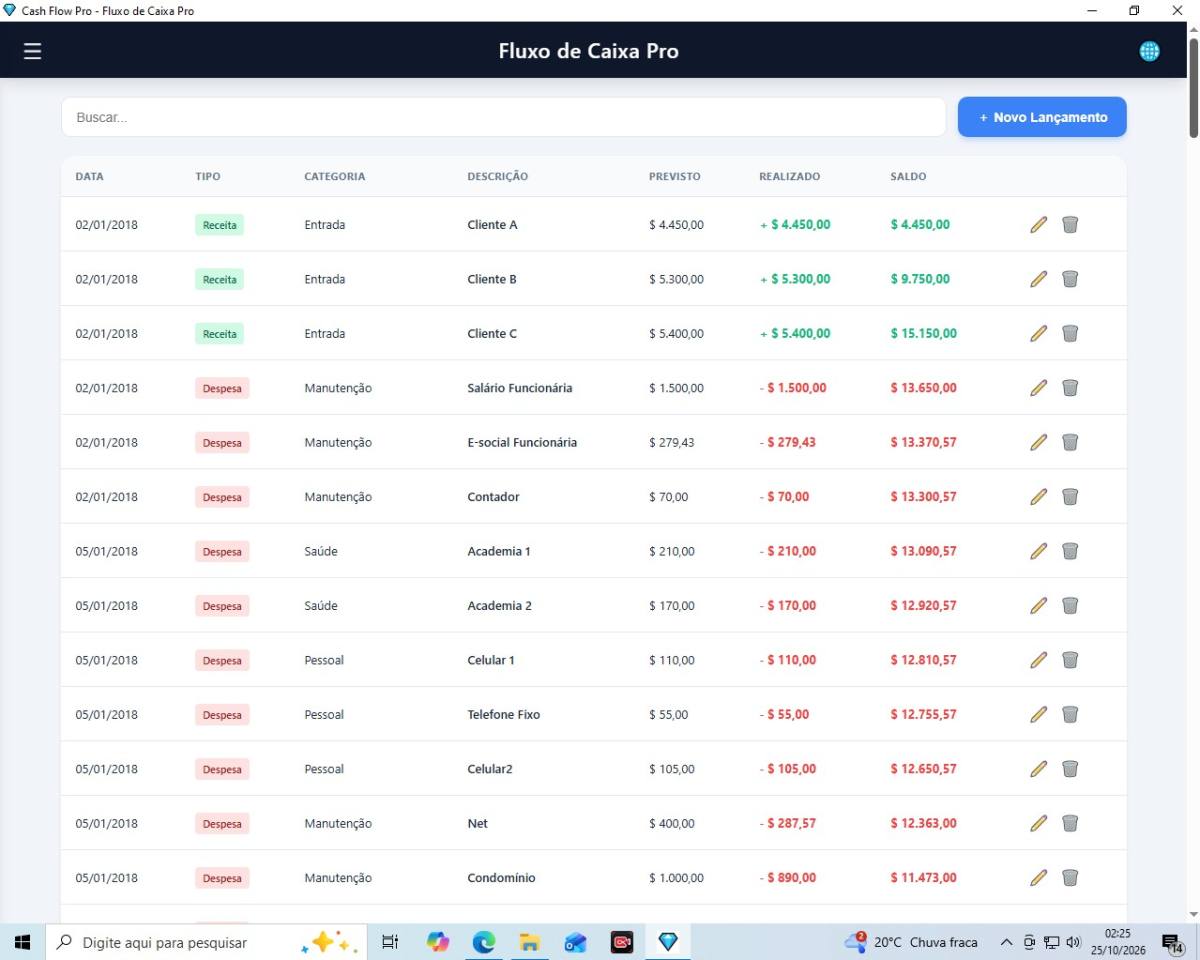This screenshot has height=960, width=1200.
Task: Delete the Academia 2 entry
Action: pos(1070,606)
